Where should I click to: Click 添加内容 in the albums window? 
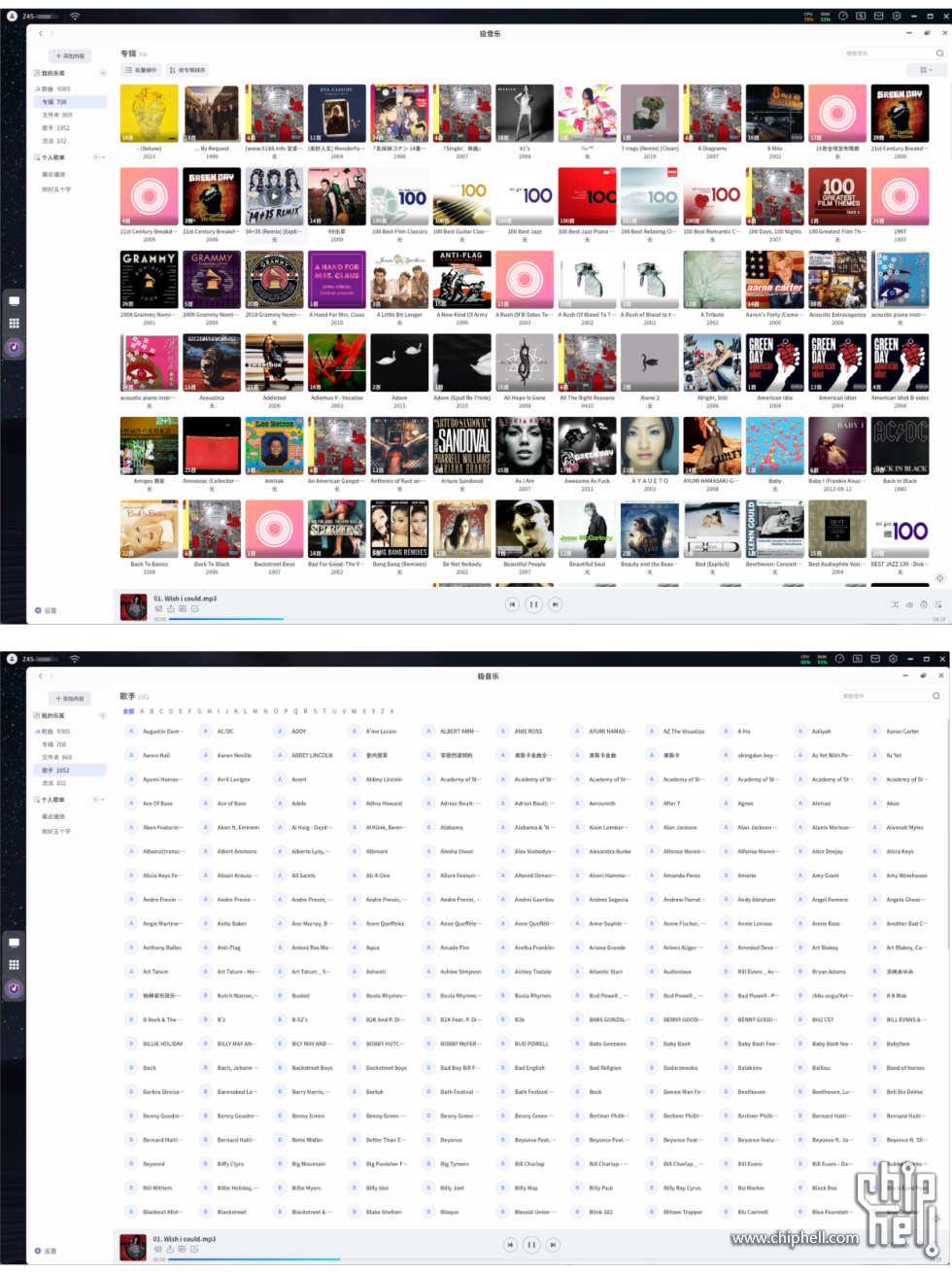click(x=71, y=55)
